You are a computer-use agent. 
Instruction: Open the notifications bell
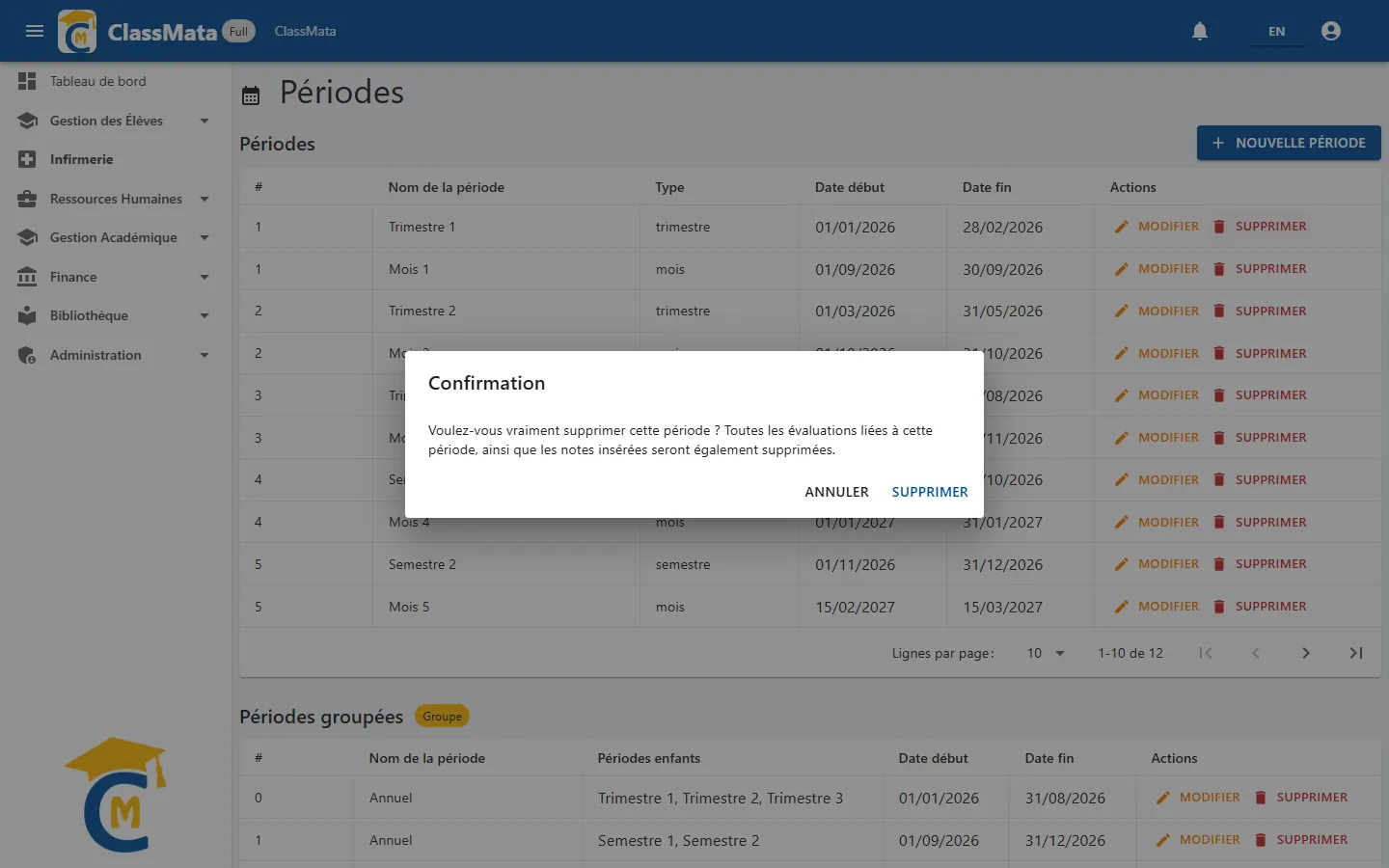(x=1200, y=31)
